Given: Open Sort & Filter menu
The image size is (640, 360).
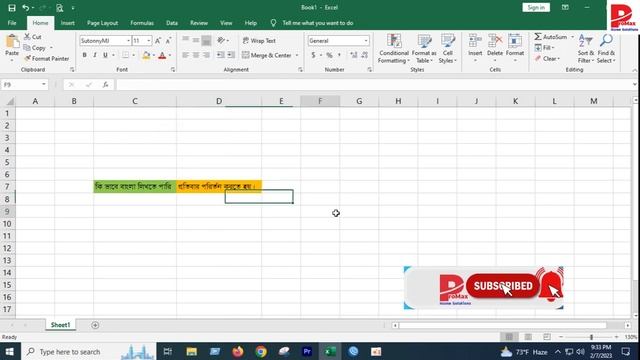Looking at the screenshot, I should (x=586, y=49).
